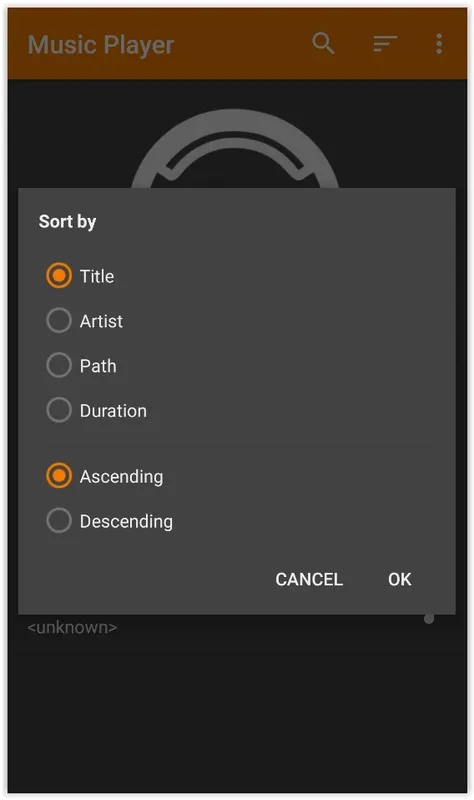Click the Music Player title
Image resolution: width=474 pixels, height=800 pixels.
tap(101, 45)
